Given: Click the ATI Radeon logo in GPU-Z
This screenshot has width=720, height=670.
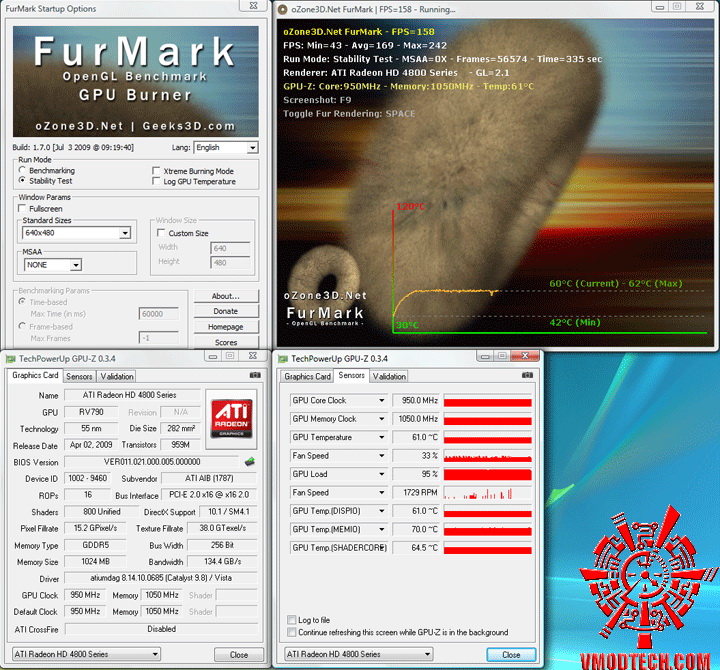Looking at the screenshot, I should tap(231, 419).
